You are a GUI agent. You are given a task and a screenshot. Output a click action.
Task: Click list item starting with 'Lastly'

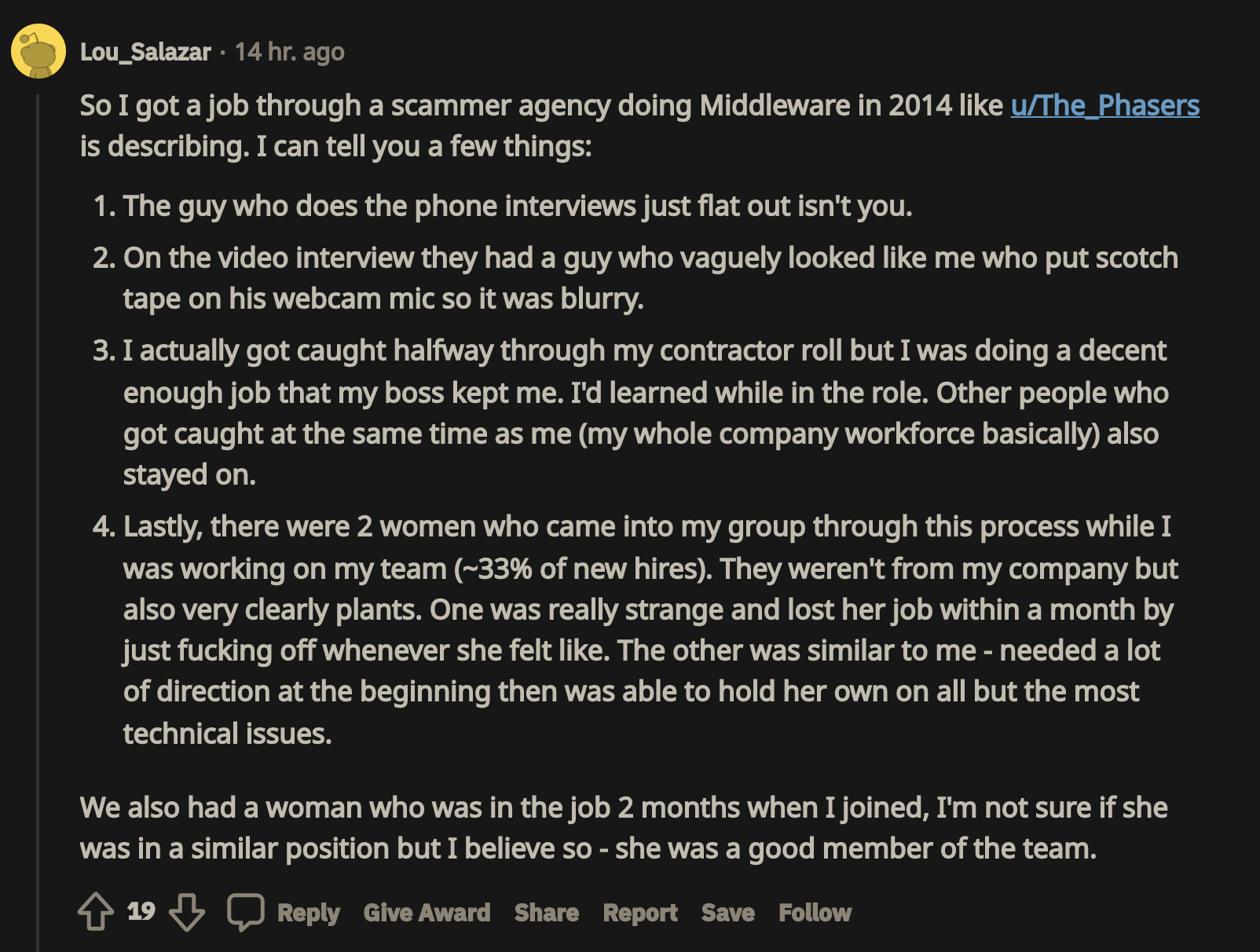tap(635, 629)
